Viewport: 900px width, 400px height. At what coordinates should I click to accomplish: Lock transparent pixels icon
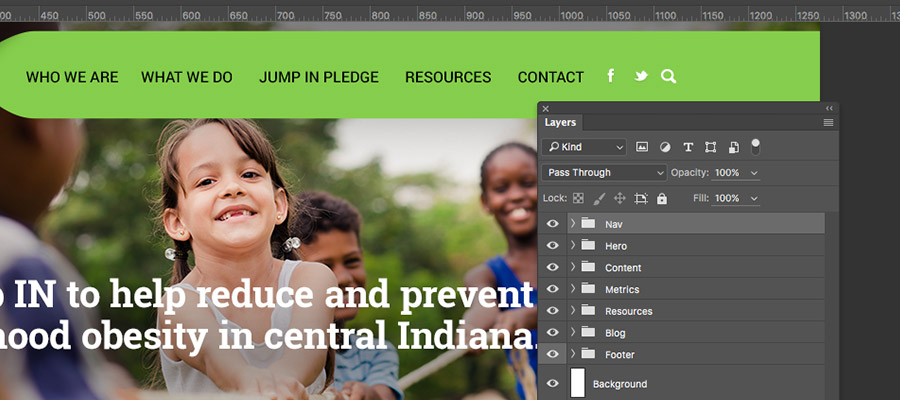tap(578, 198)
